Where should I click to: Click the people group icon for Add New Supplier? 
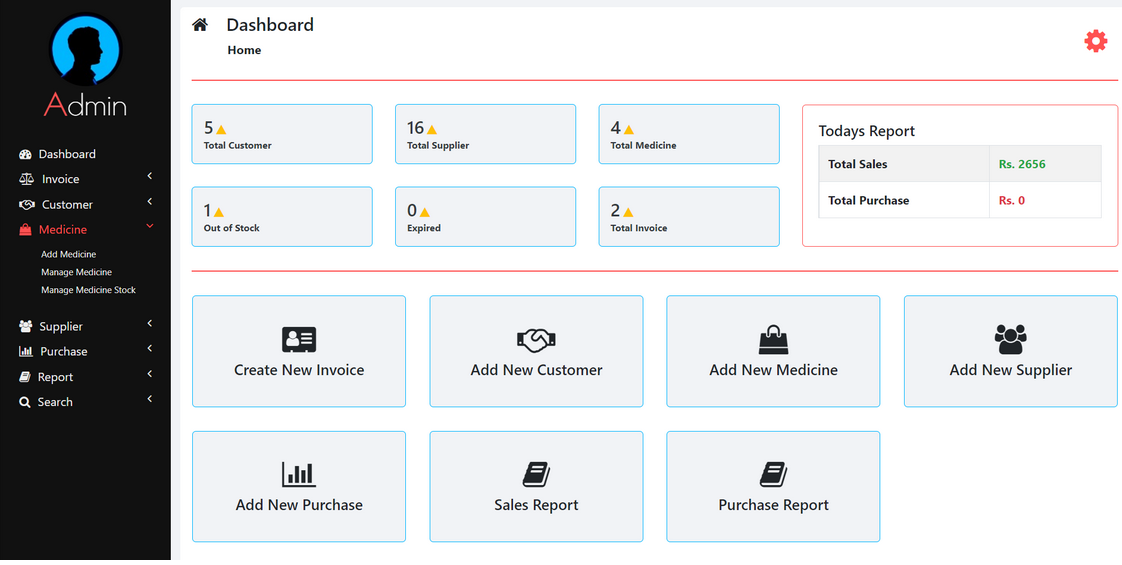pyautogui.click(x=1010, y=339)
